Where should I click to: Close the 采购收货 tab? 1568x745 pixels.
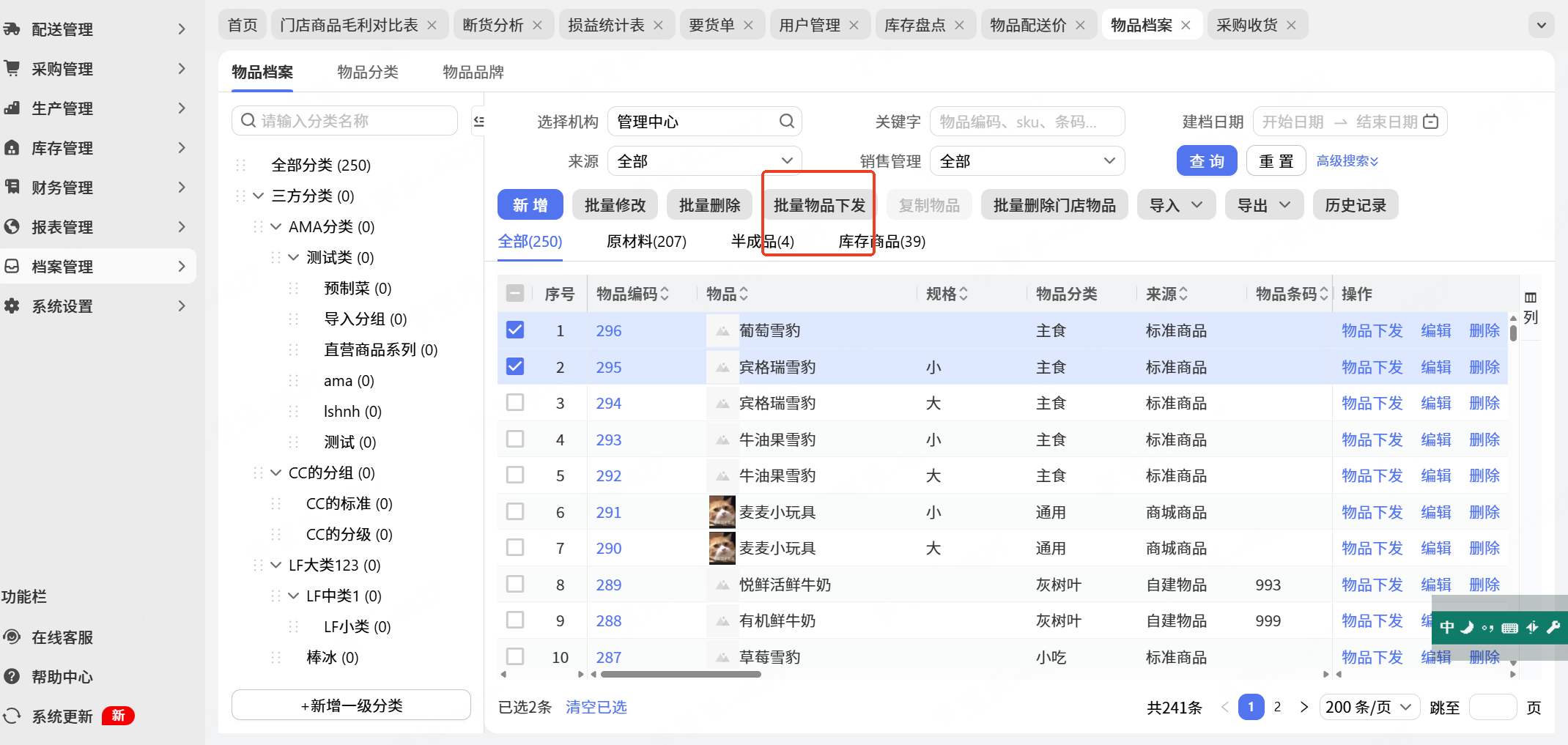(x=1292, y=26)
